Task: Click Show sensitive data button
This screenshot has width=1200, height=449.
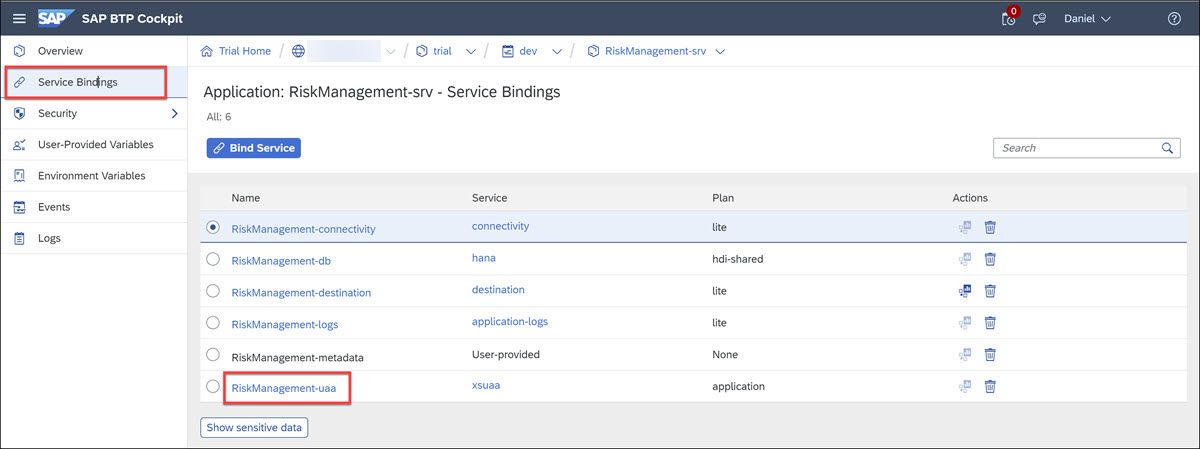Action: (x=255, y=428)
